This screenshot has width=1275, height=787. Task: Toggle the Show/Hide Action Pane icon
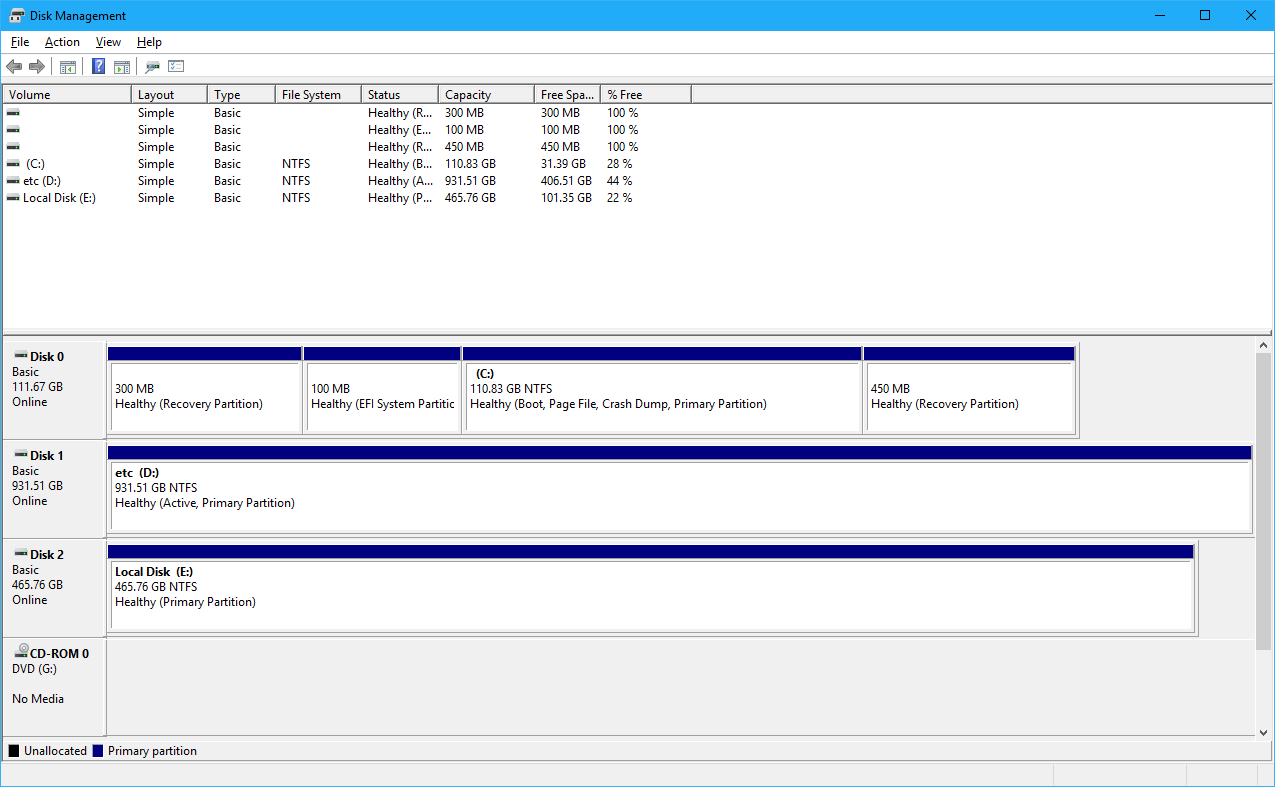pyautogui.click(x=122, y=67)
